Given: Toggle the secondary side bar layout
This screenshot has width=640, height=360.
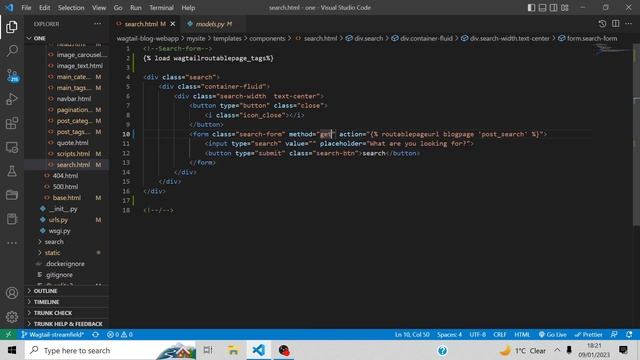Looking at the screenshot, I should 553,8.
